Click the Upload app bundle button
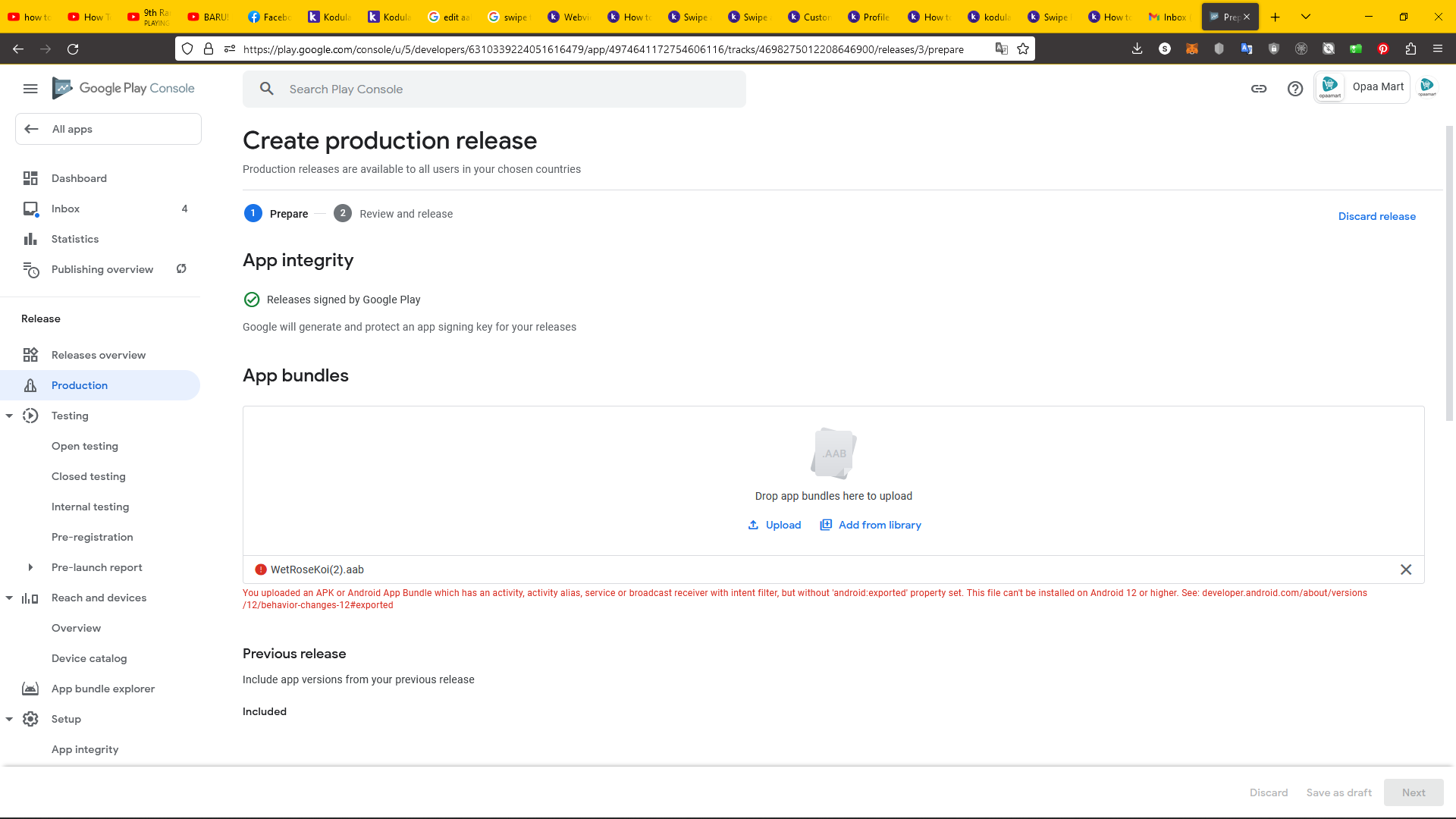This screenshot has width=1456, height=819. click(x=774, y=525)
